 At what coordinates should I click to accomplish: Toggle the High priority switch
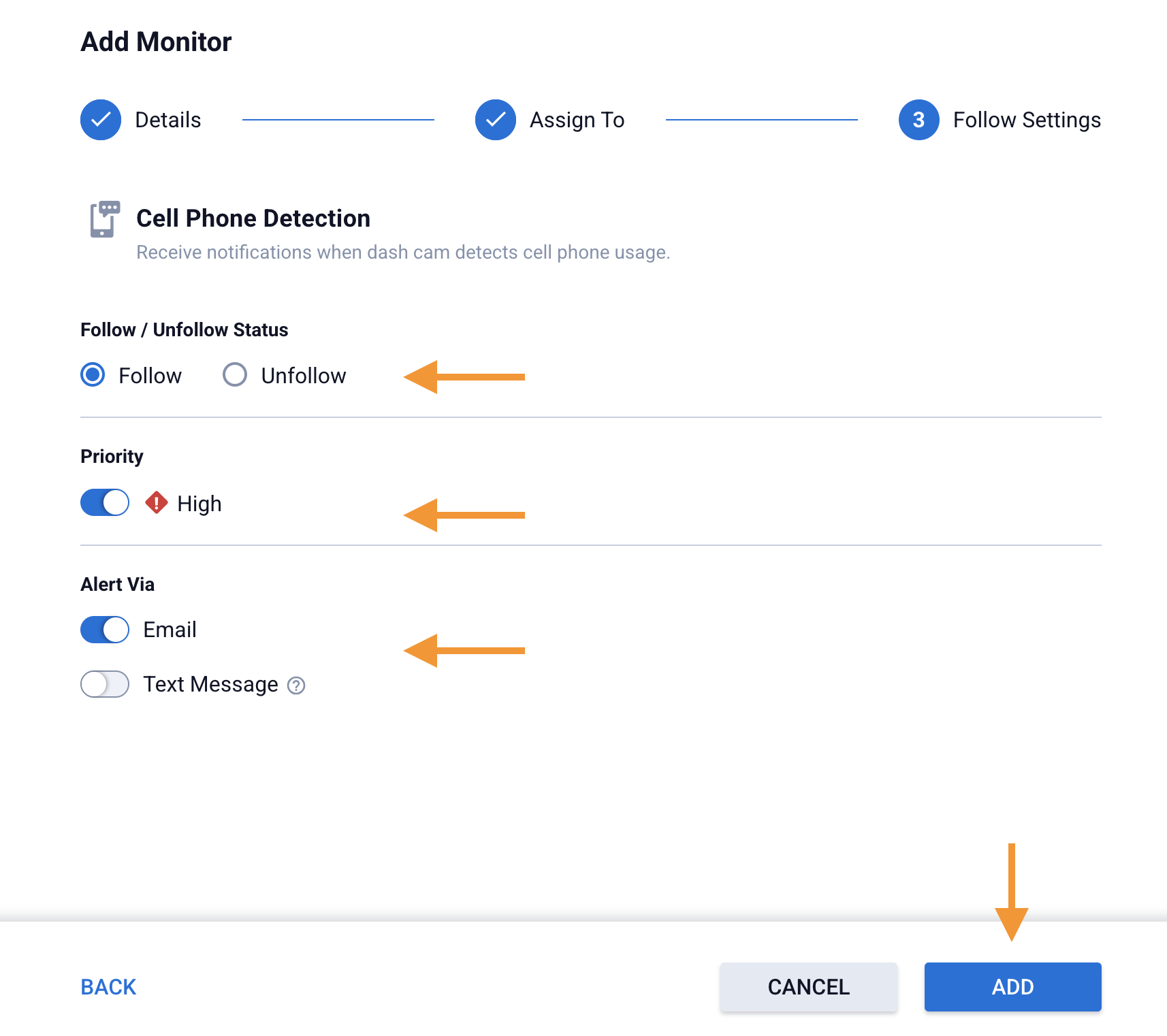(x=105, y=503)
